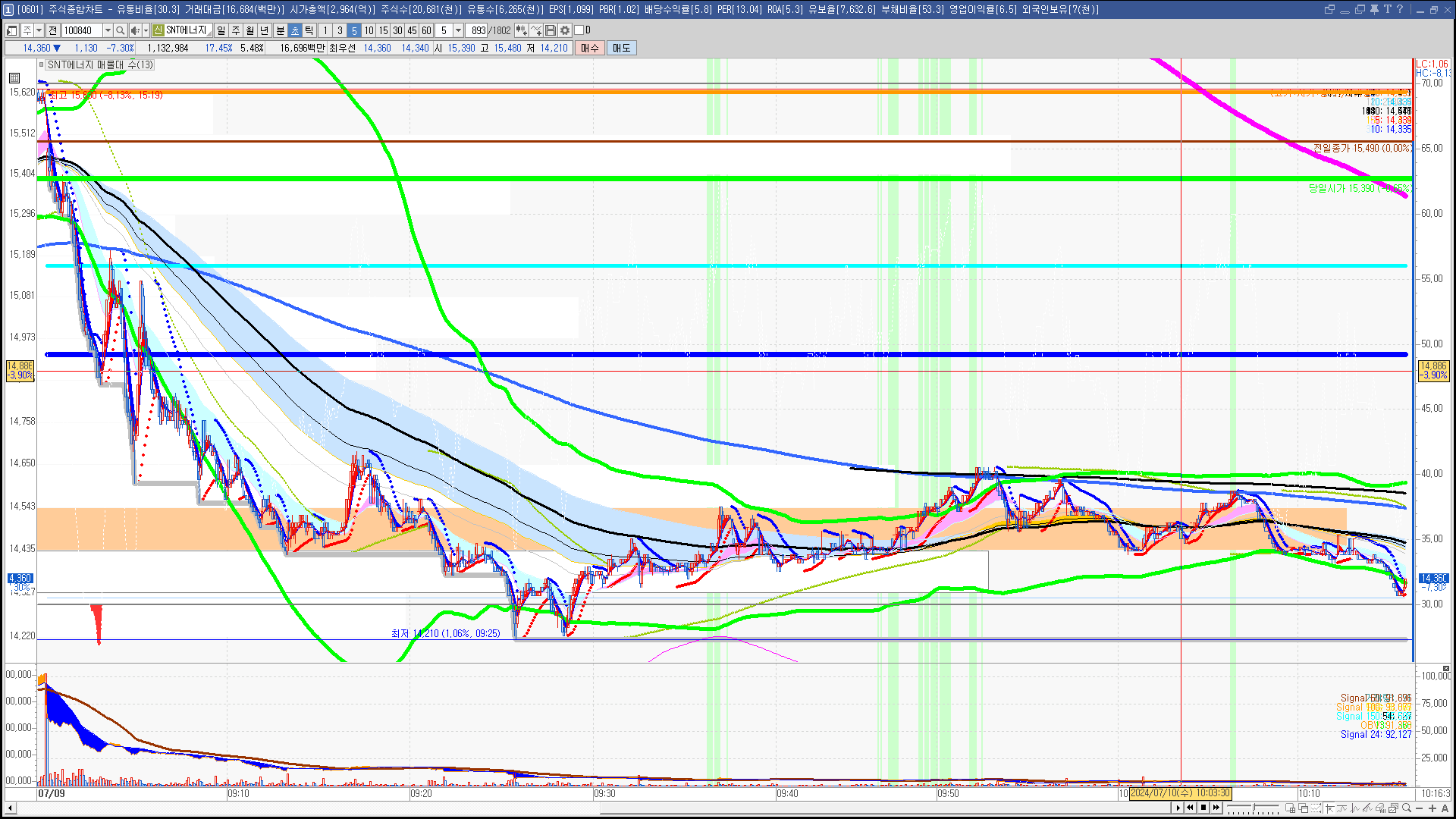Expand the interval value 5 dropdown arrow
1456x819 pixels.
[458, 30]
